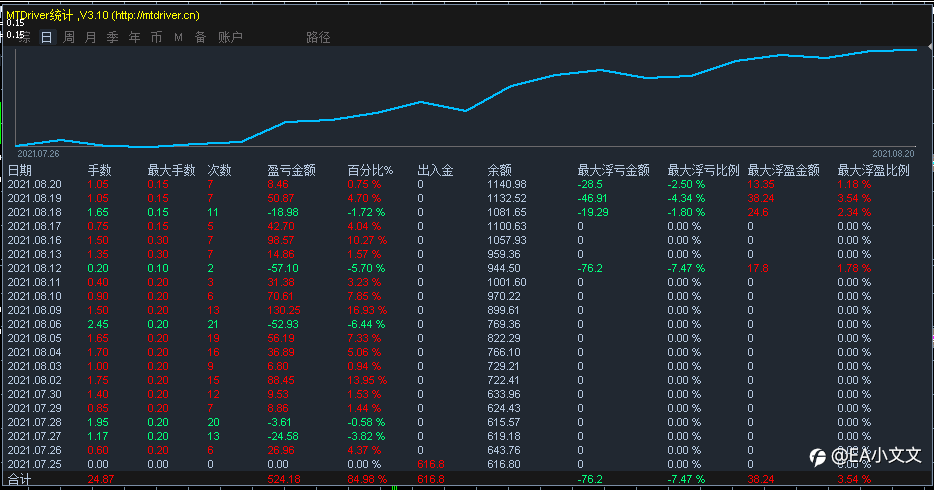934x490 pixels.
Task: Select the 2021.07.29 date row
Action: coord(35,408)
